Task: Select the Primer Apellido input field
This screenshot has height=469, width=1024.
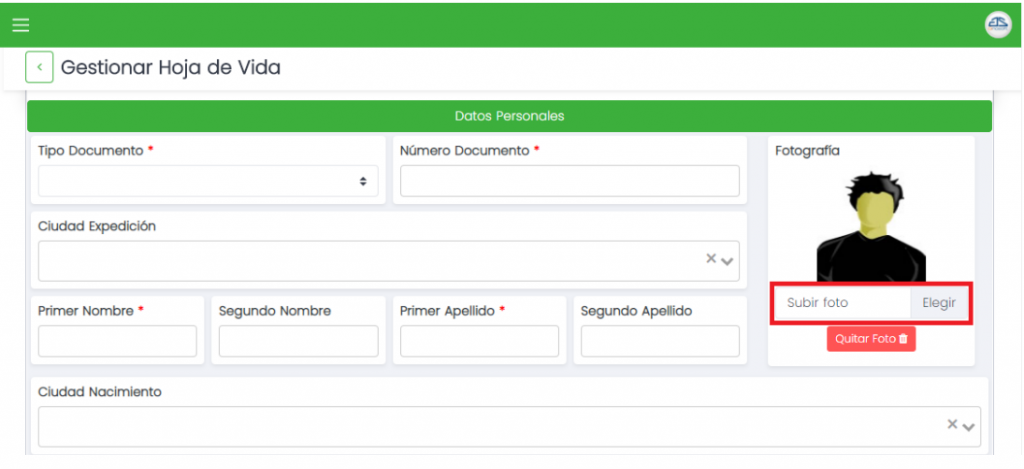Action: click(479, 342)
